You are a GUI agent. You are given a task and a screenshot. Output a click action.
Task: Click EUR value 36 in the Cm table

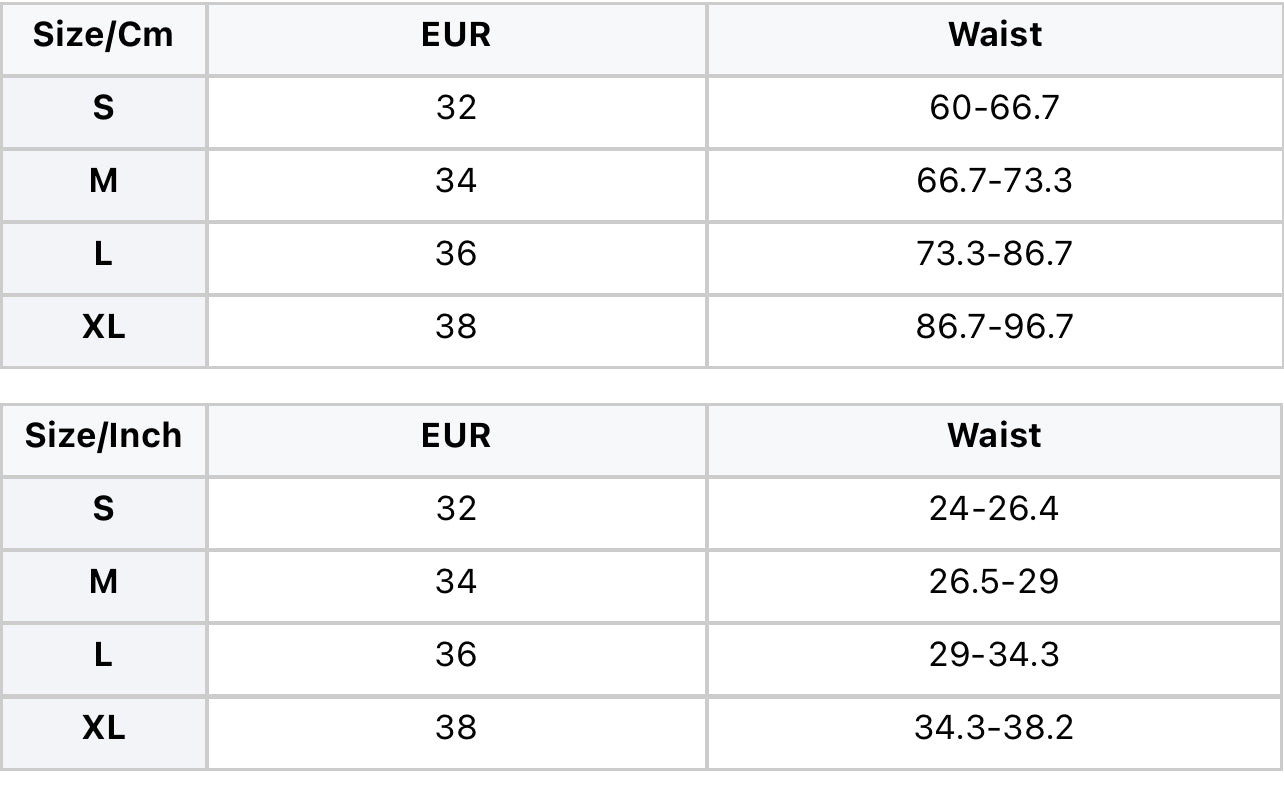click(x=456, y=254)
